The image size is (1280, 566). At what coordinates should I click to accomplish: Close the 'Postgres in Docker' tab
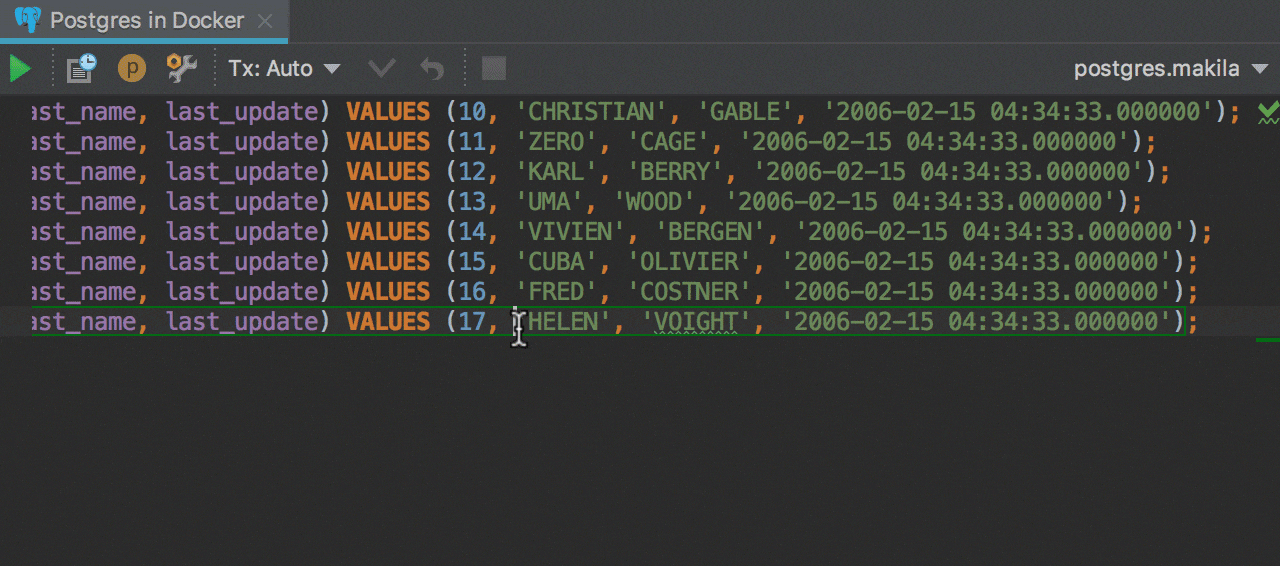coord(264,21)
